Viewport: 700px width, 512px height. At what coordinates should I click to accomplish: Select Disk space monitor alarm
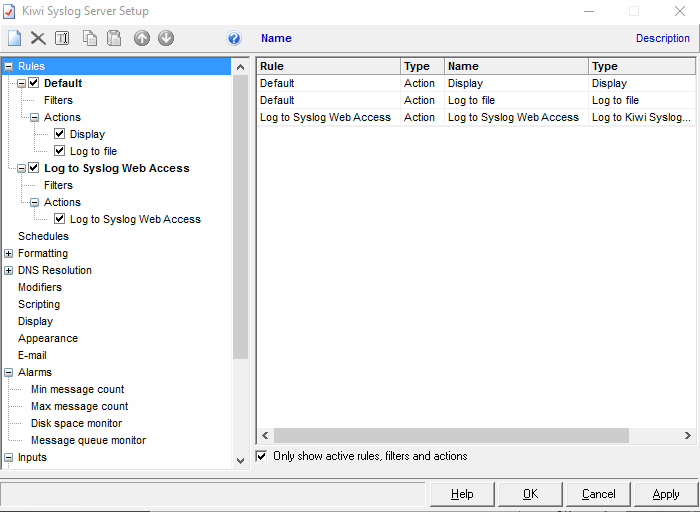pyautogui.click(x=76, y=423)
